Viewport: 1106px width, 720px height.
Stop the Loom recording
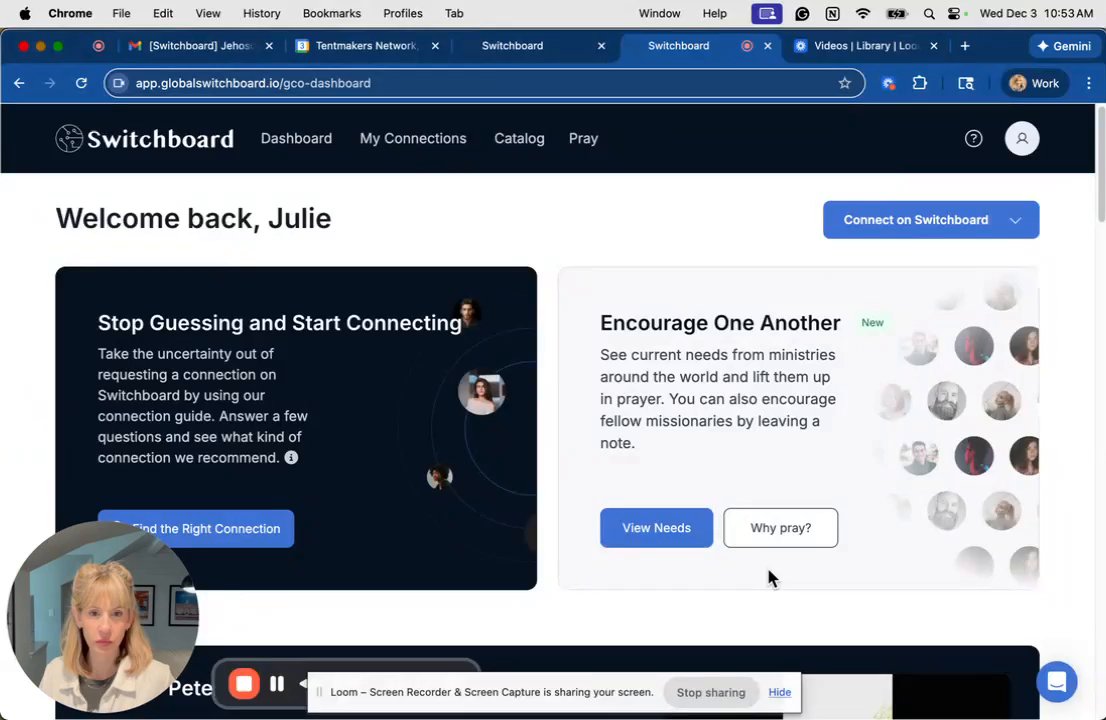244,683
